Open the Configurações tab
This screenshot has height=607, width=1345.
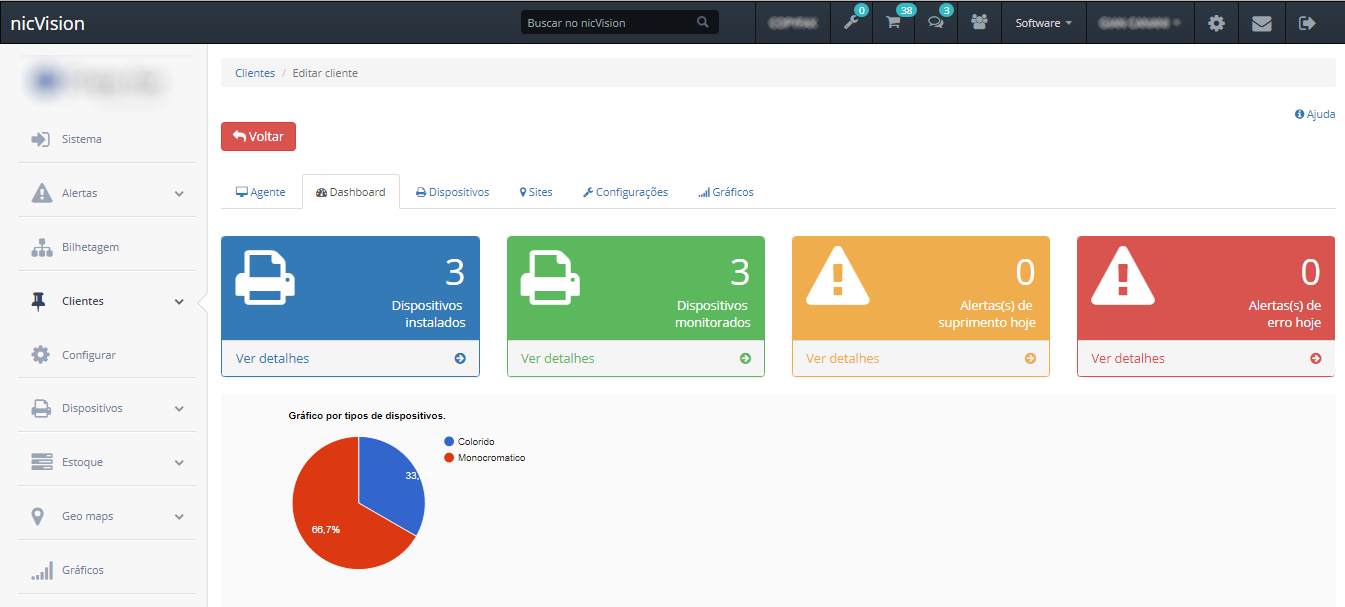point(625,192)
